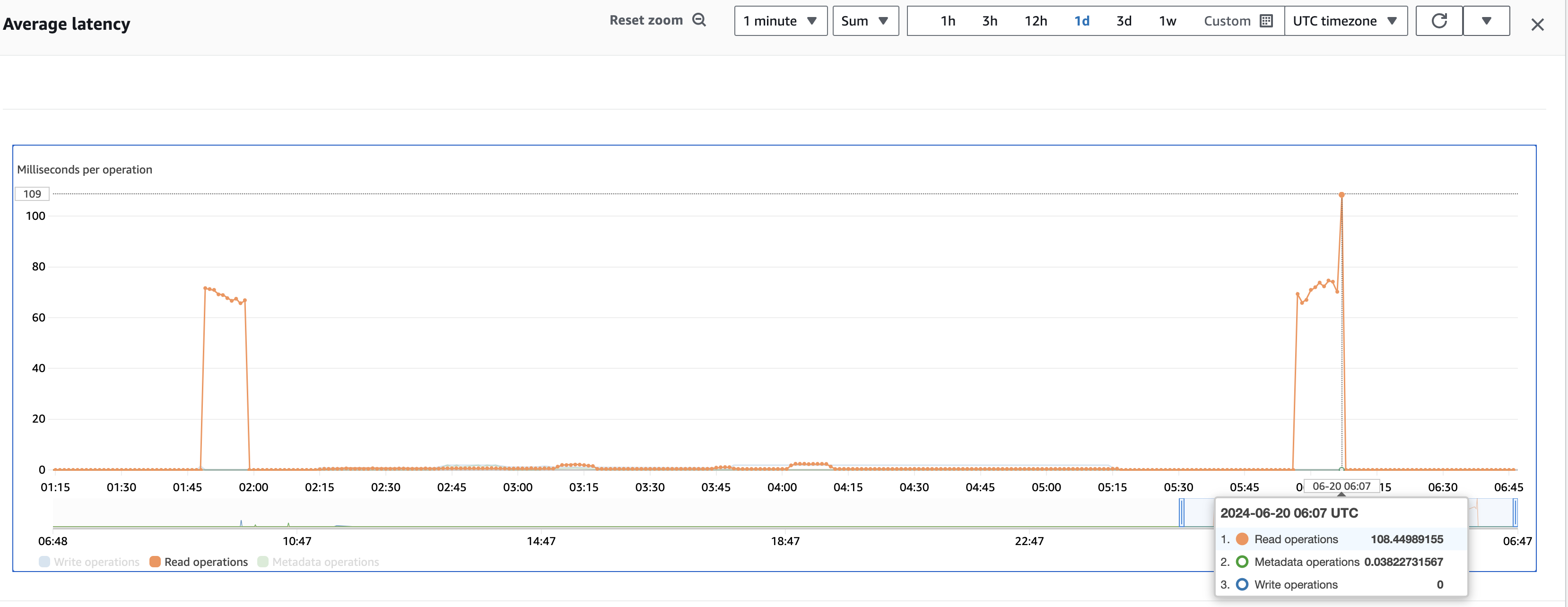
Task: Click the right handle of minimap range selector
Action: pos(1515,512)
